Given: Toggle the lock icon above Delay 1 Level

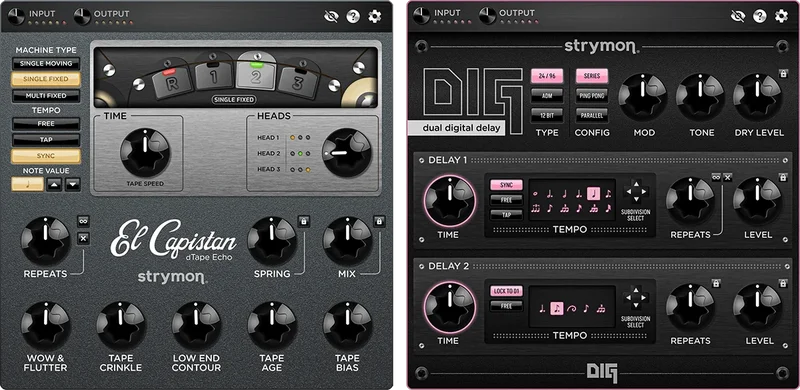Looking at the screenshot, I should (x=783, y=177).
